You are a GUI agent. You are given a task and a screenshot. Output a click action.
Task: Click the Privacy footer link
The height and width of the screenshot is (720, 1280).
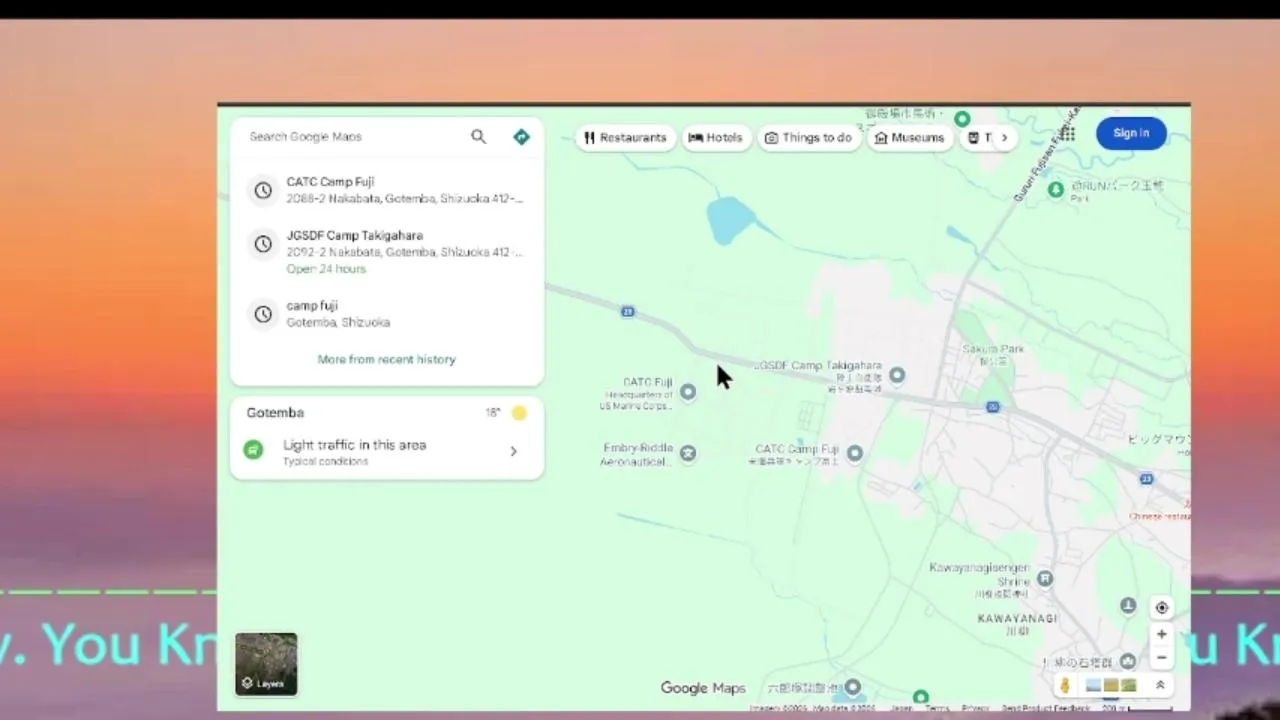tap(975, 708)
